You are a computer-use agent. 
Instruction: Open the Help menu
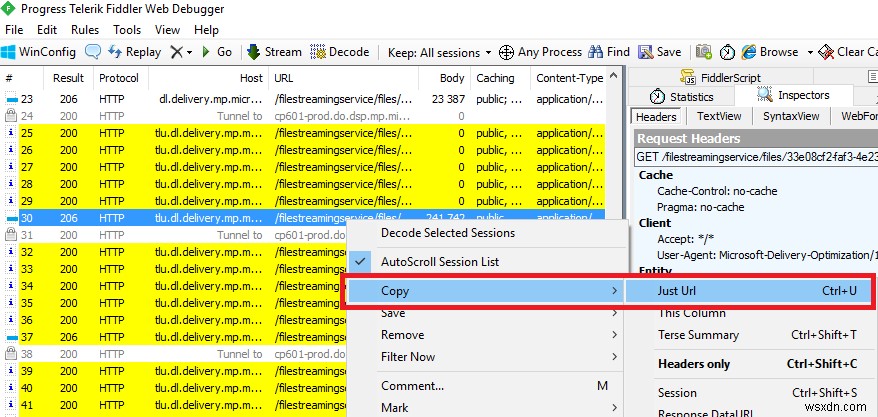pos(206,30)
